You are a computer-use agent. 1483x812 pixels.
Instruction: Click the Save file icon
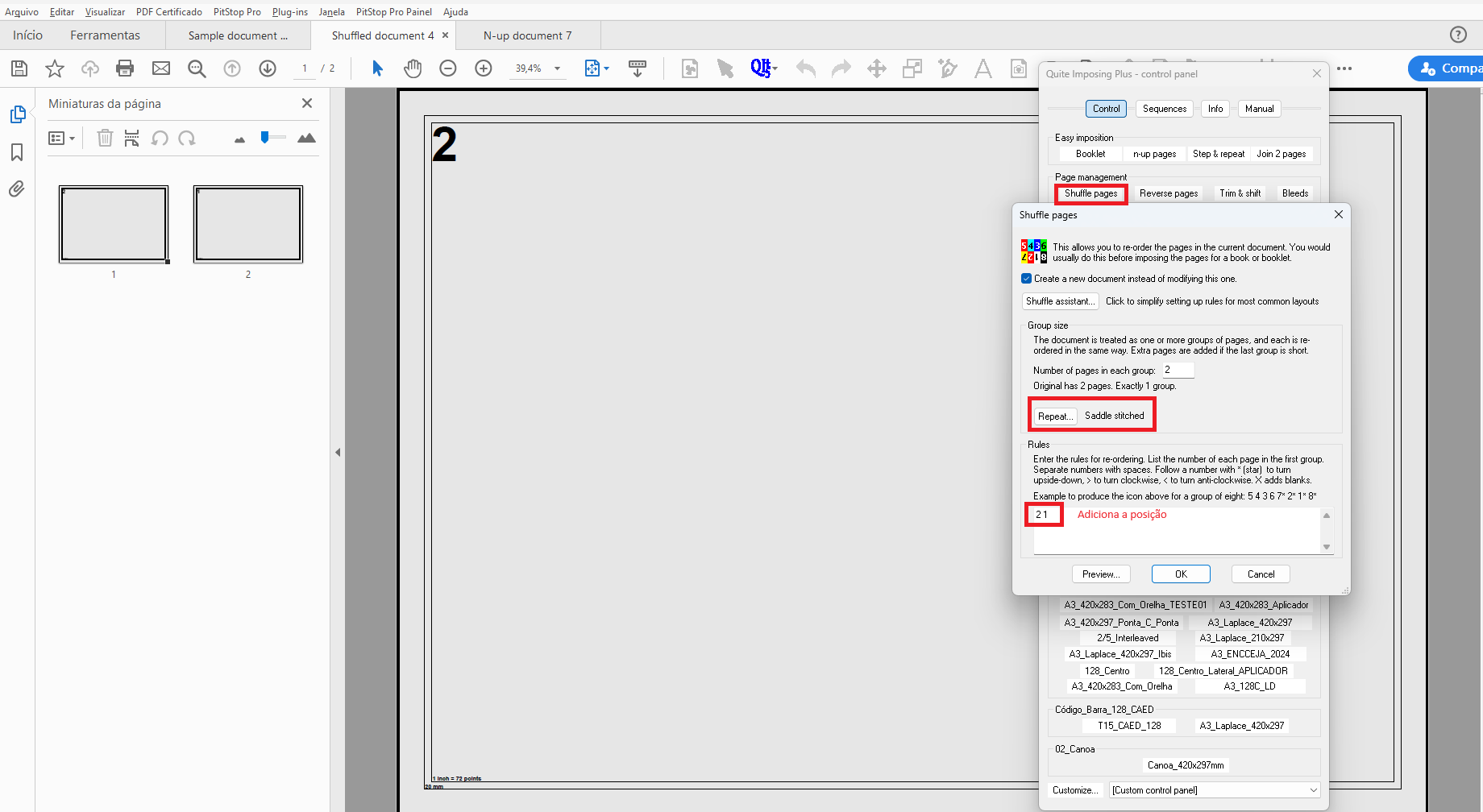pyautogui.click(x=19, y=68)
